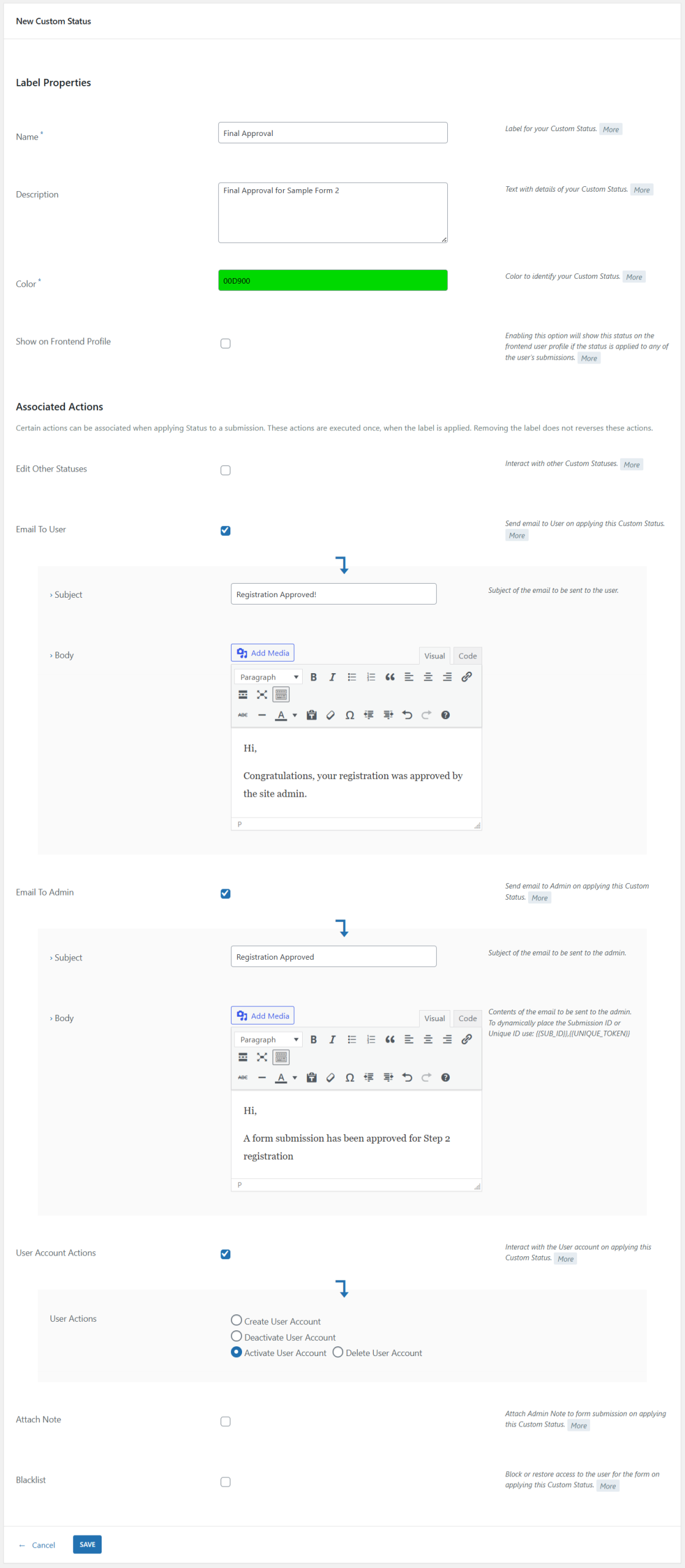Select the Deactivate User Account radio option
This screenshot has height=1568, width=685.
point(237,1336)
